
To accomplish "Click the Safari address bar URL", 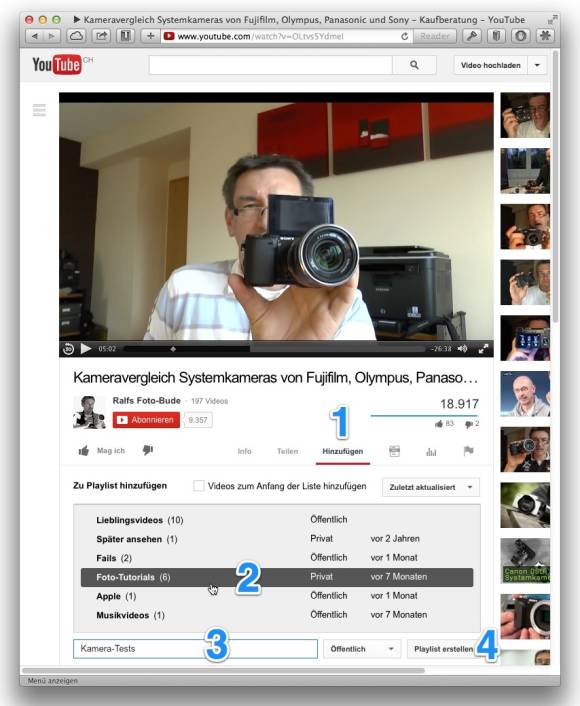I will click(x=260, y=36).
